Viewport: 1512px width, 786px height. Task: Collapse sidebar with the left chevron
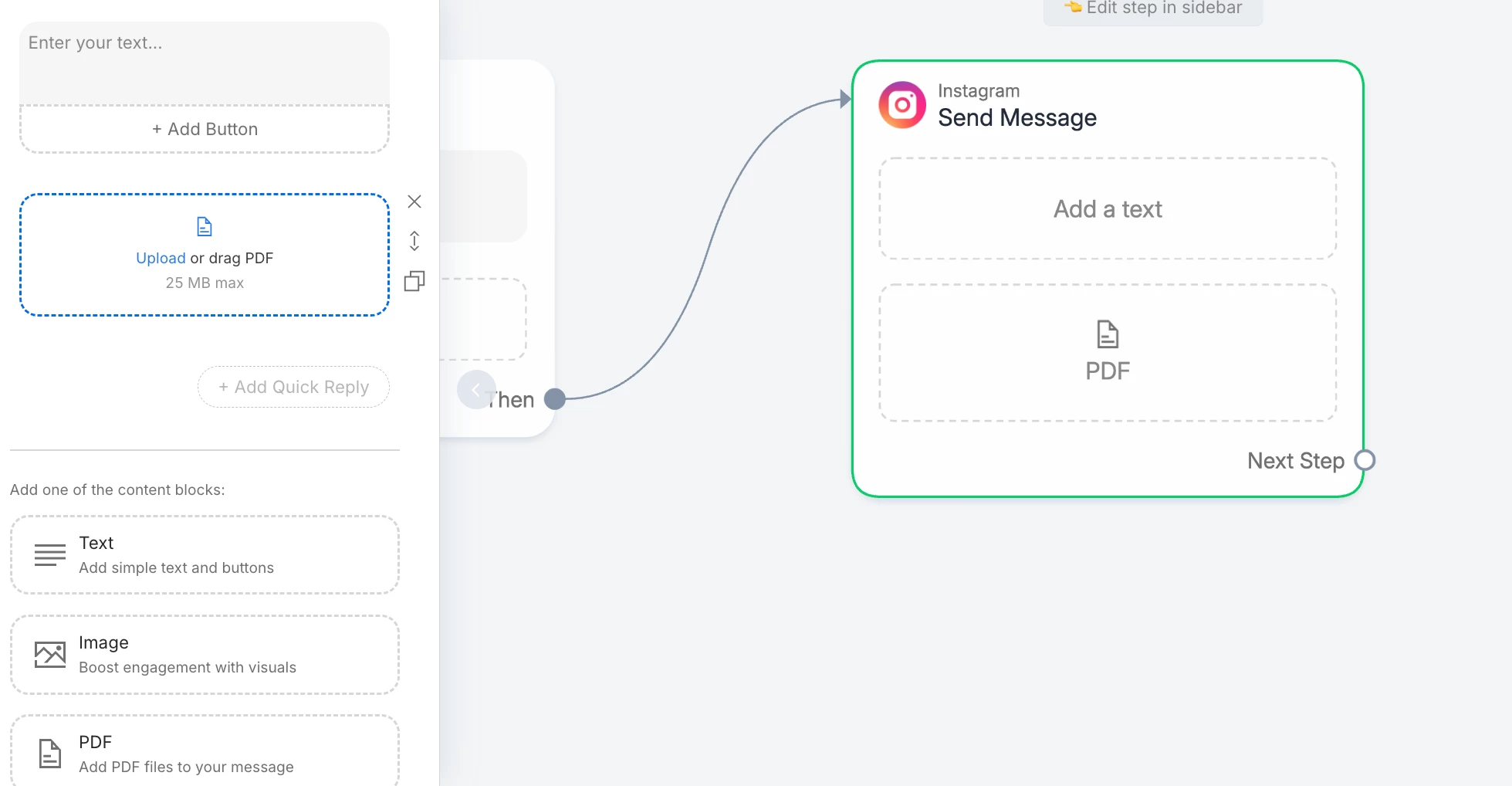(475, 390)
